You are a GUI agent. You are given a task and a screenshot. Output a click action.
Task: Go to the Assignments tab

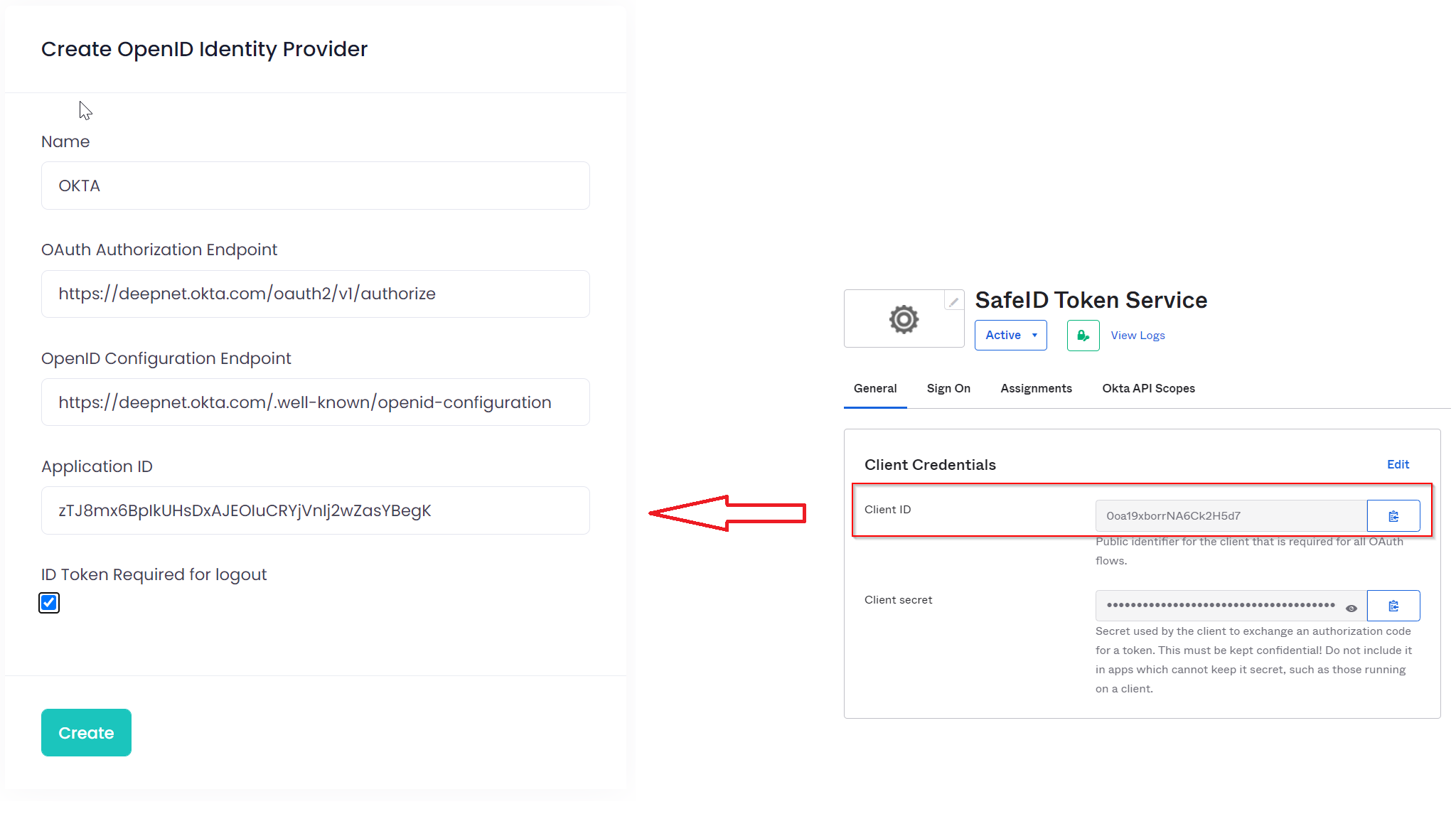[x=1036, y=388]
